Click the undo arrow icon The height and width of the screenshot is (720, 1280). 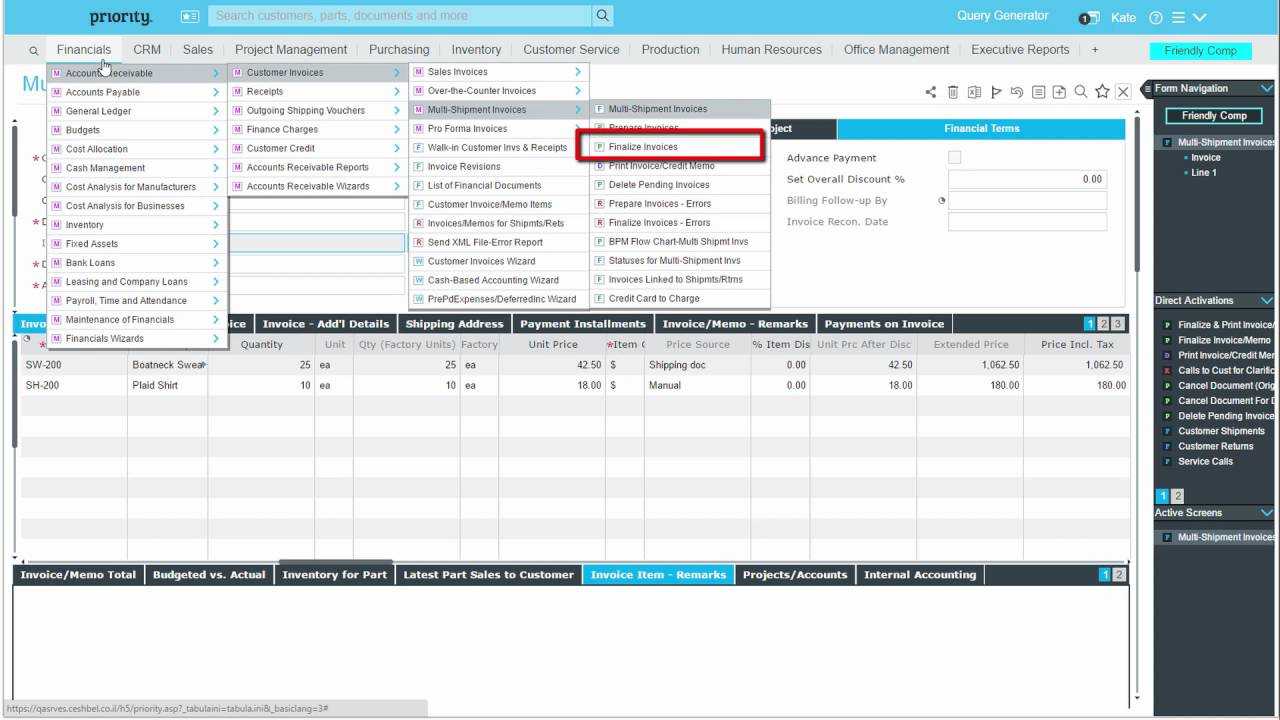point(1017,92)
